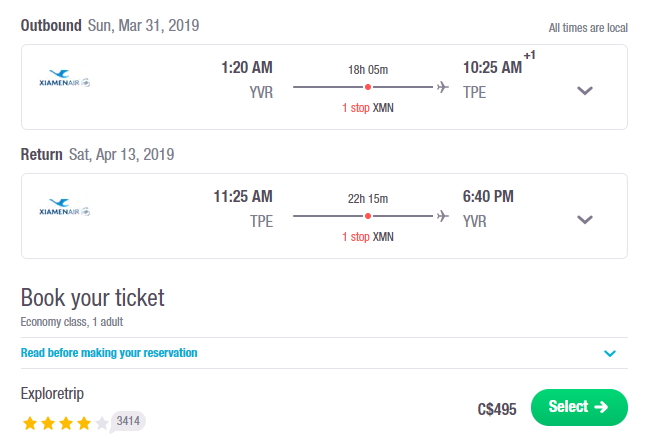Click the Xiamen Air logo on return flight
655x444 pixels.
64,208
